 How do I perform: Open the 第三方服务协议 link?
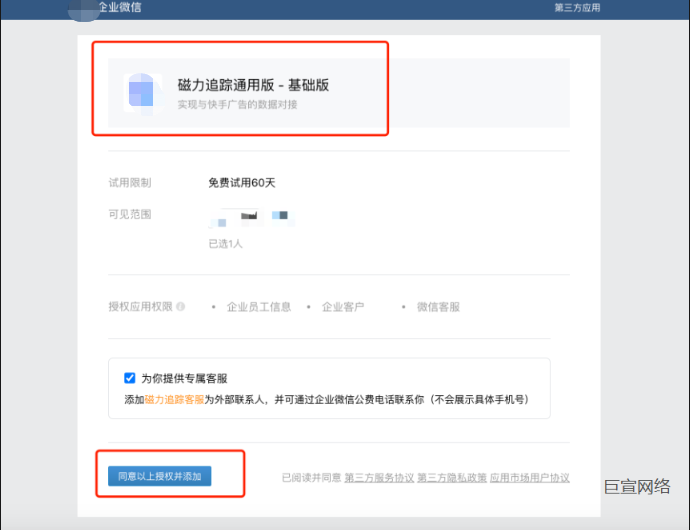(379, 478)
